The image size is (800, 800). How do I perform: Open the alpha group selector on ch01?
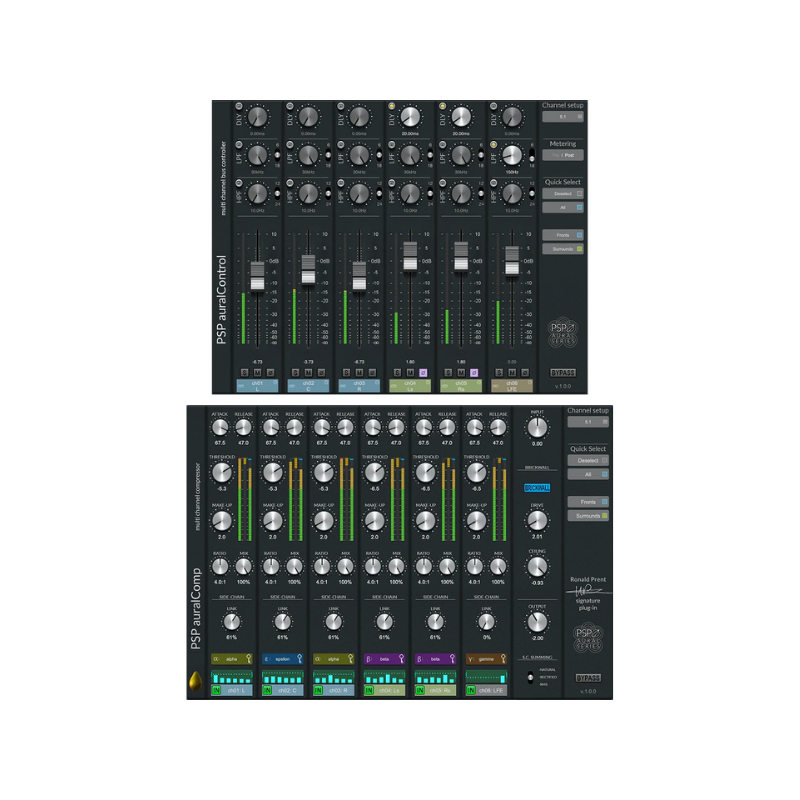pos(232,659)
